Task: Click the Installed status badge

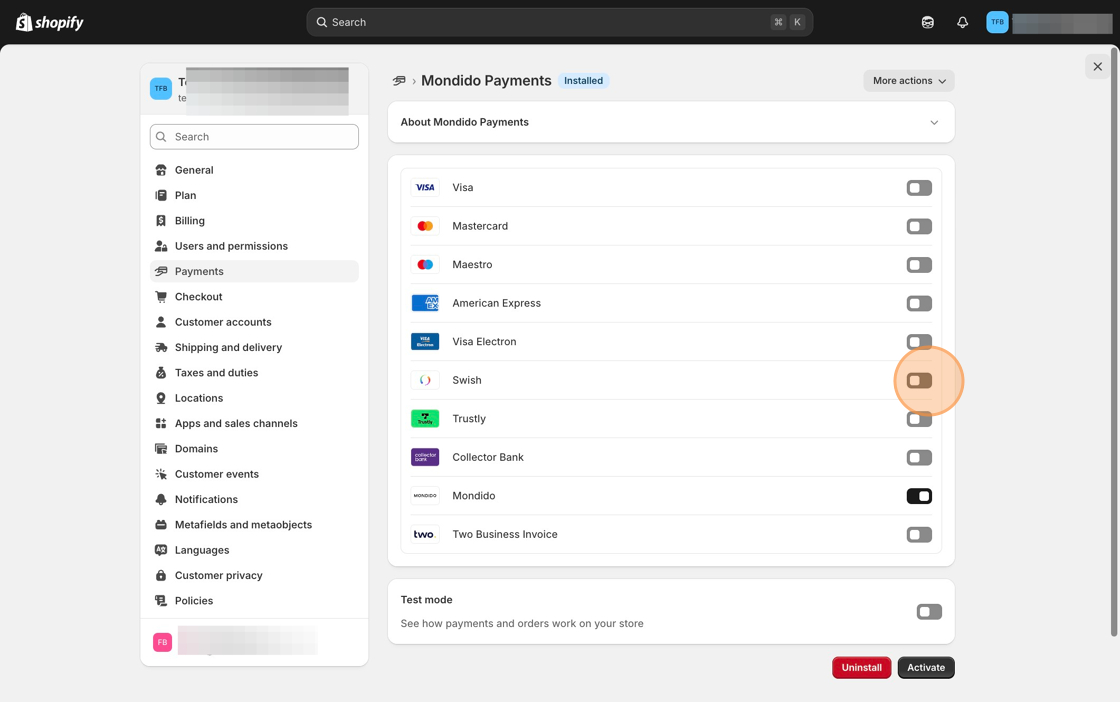Action: pyautogui.click(x=583, y=81)
